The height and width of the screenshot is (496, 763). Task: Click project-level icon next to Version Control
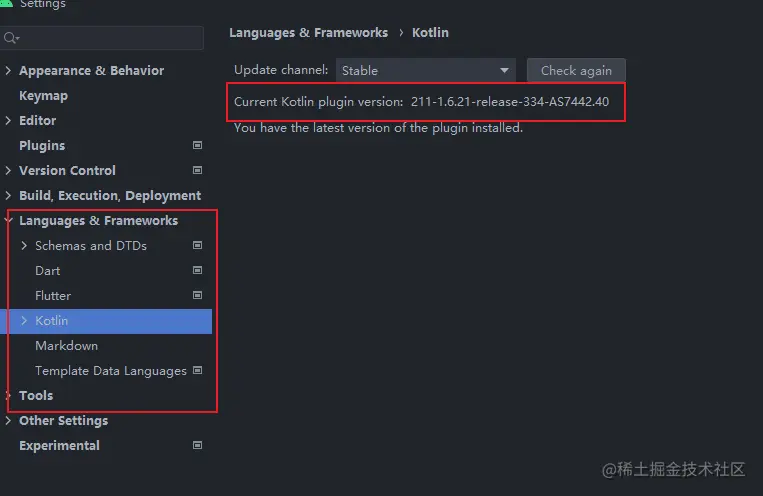197,170
